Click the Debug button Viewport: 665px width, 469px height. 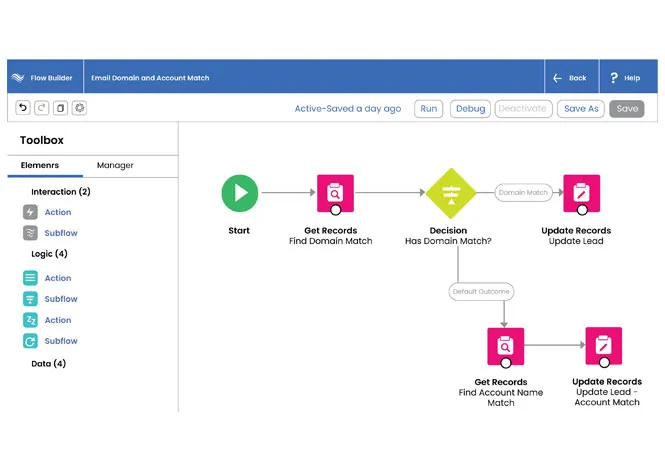pos(470,109)
